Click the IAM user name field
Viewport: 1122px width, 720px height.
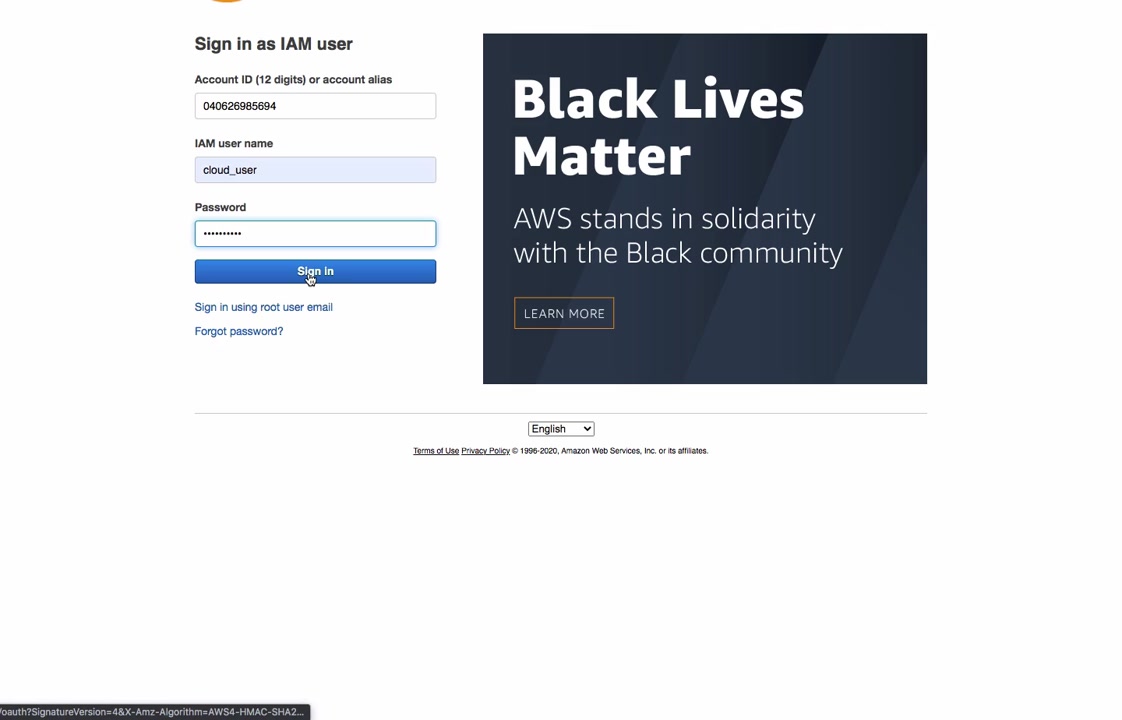click(315, 170)
